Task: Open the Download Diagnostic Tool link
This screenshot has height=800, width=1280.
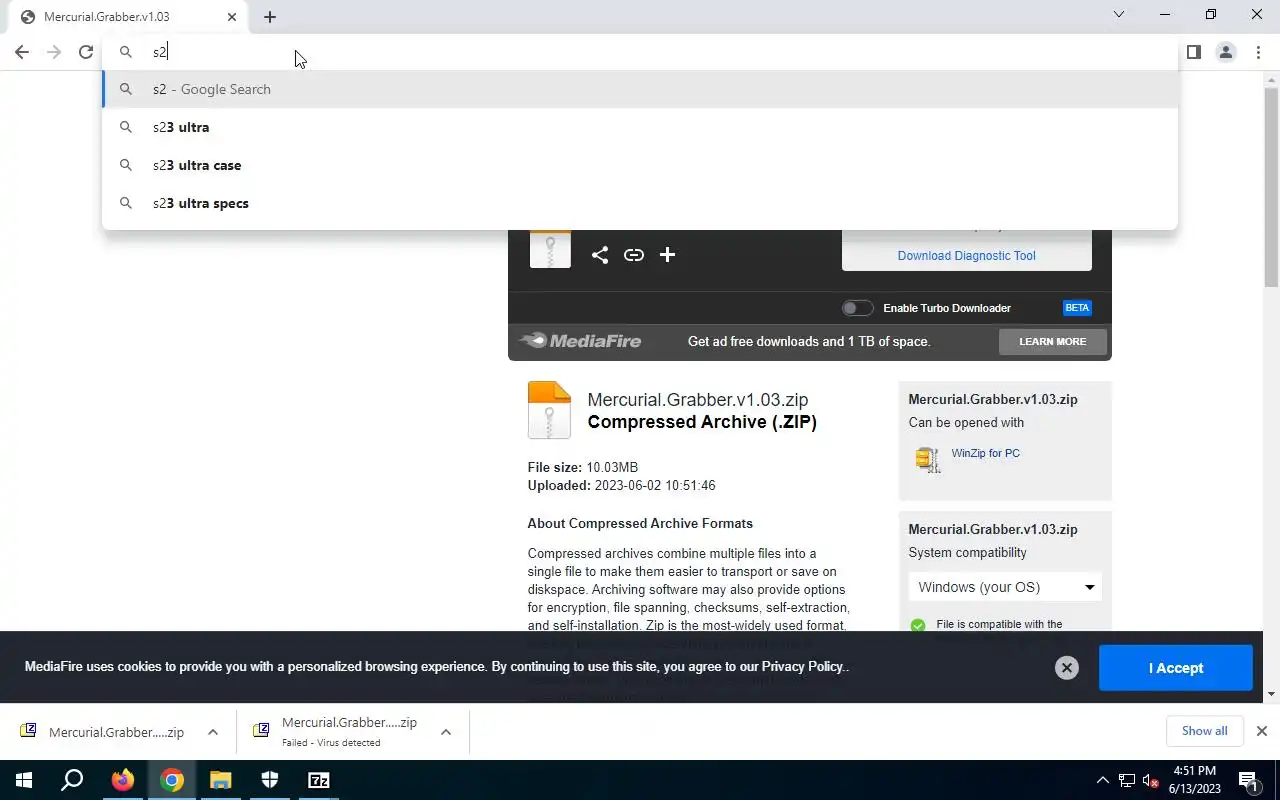Action: coord(966,256)
